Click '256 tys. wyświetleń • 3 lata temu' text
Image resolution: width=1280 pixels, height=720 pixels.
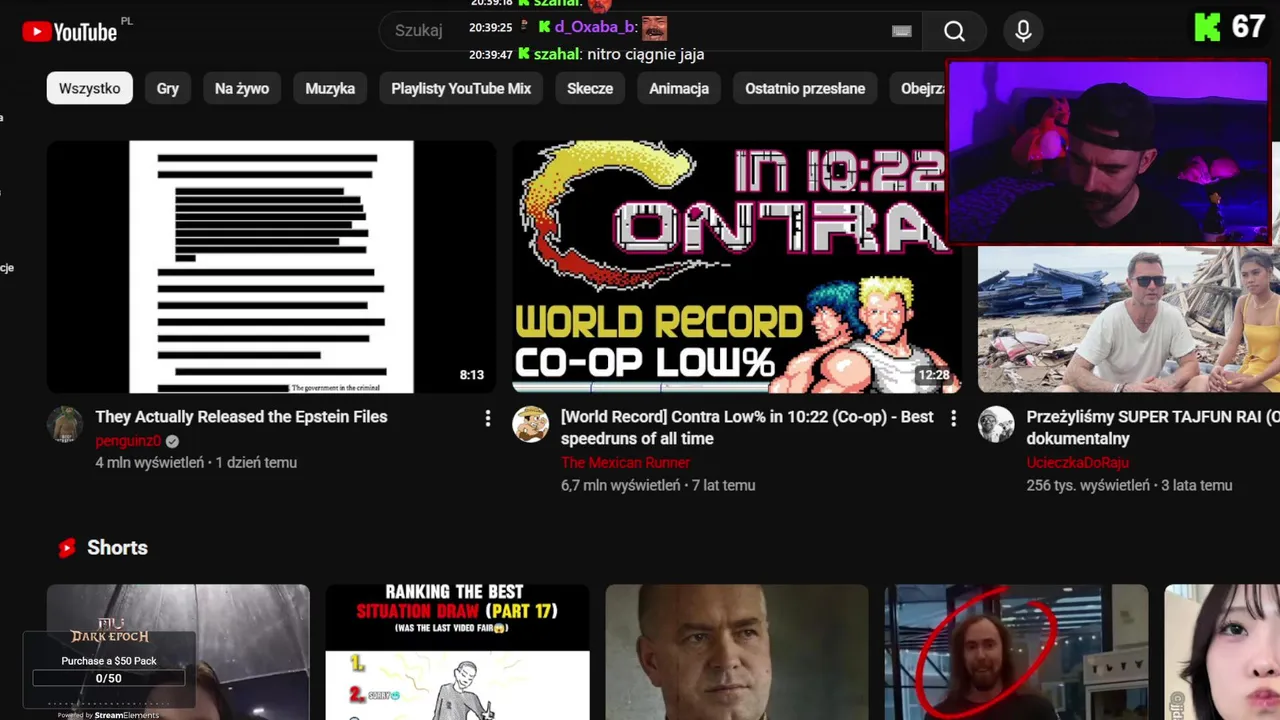(x=1129, y=485)
